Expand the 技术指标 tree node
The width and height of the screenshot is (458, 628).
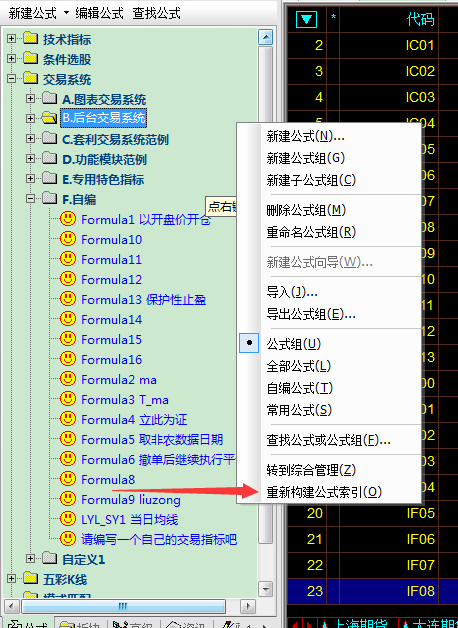[12, 39]
